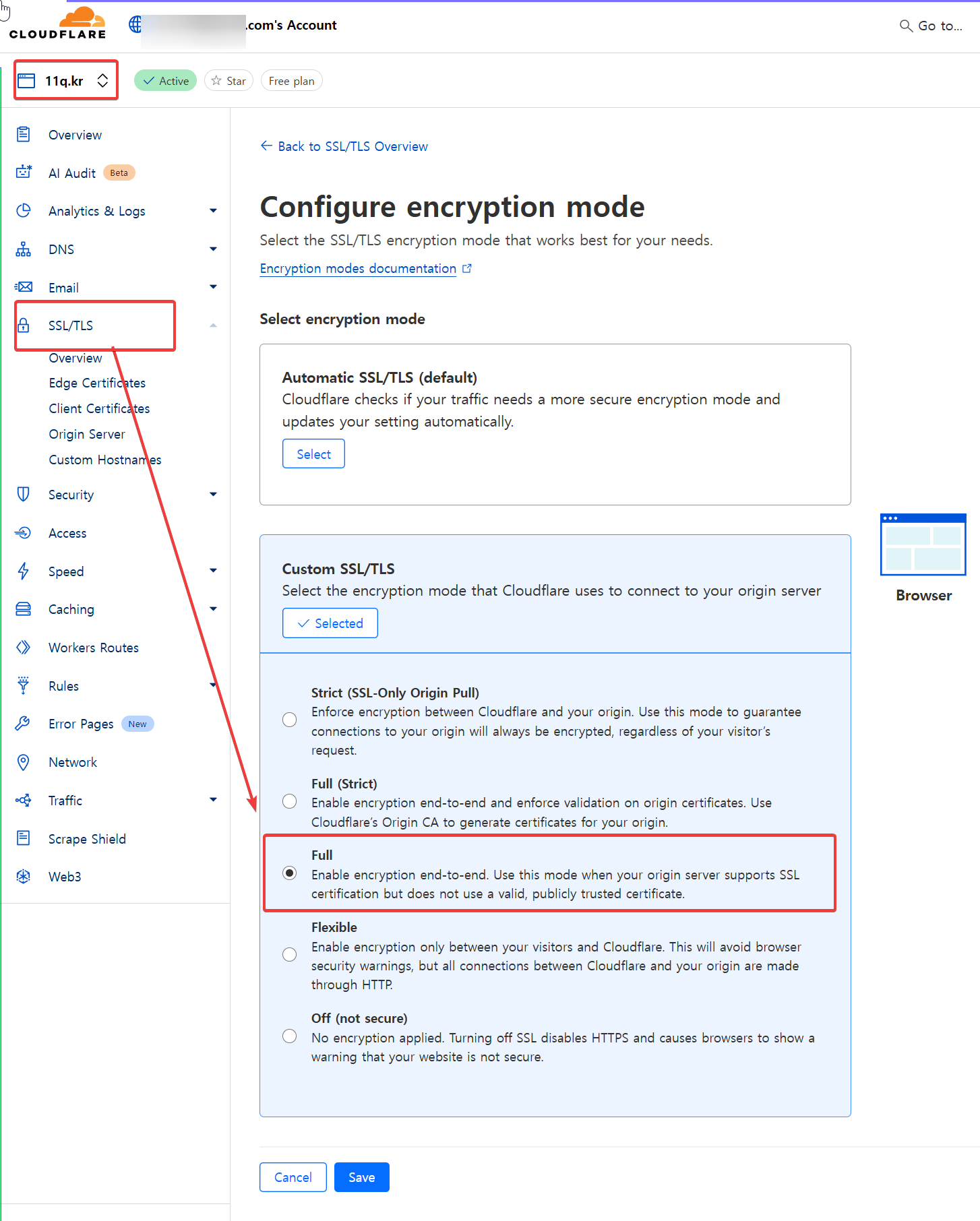980x1221 pixels.
Task: Open Edge Certificates under SSL/TLS
Action: point(97,383)
